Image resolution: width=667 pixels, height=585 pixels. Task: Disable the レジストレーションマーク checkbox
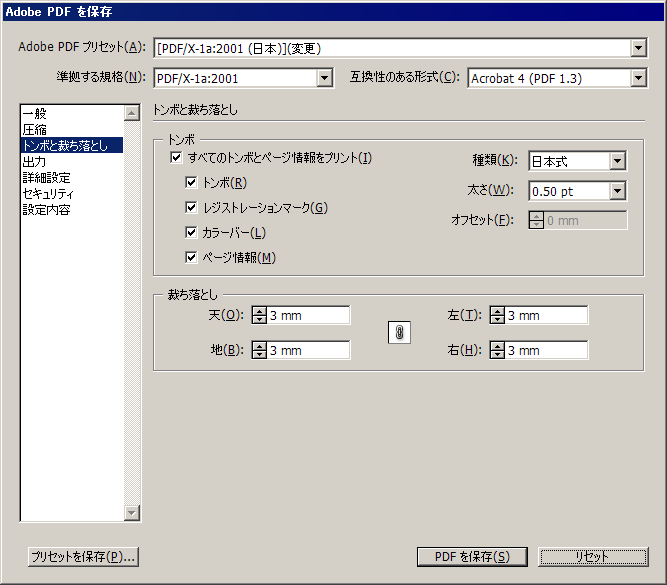tap(192, 208)
